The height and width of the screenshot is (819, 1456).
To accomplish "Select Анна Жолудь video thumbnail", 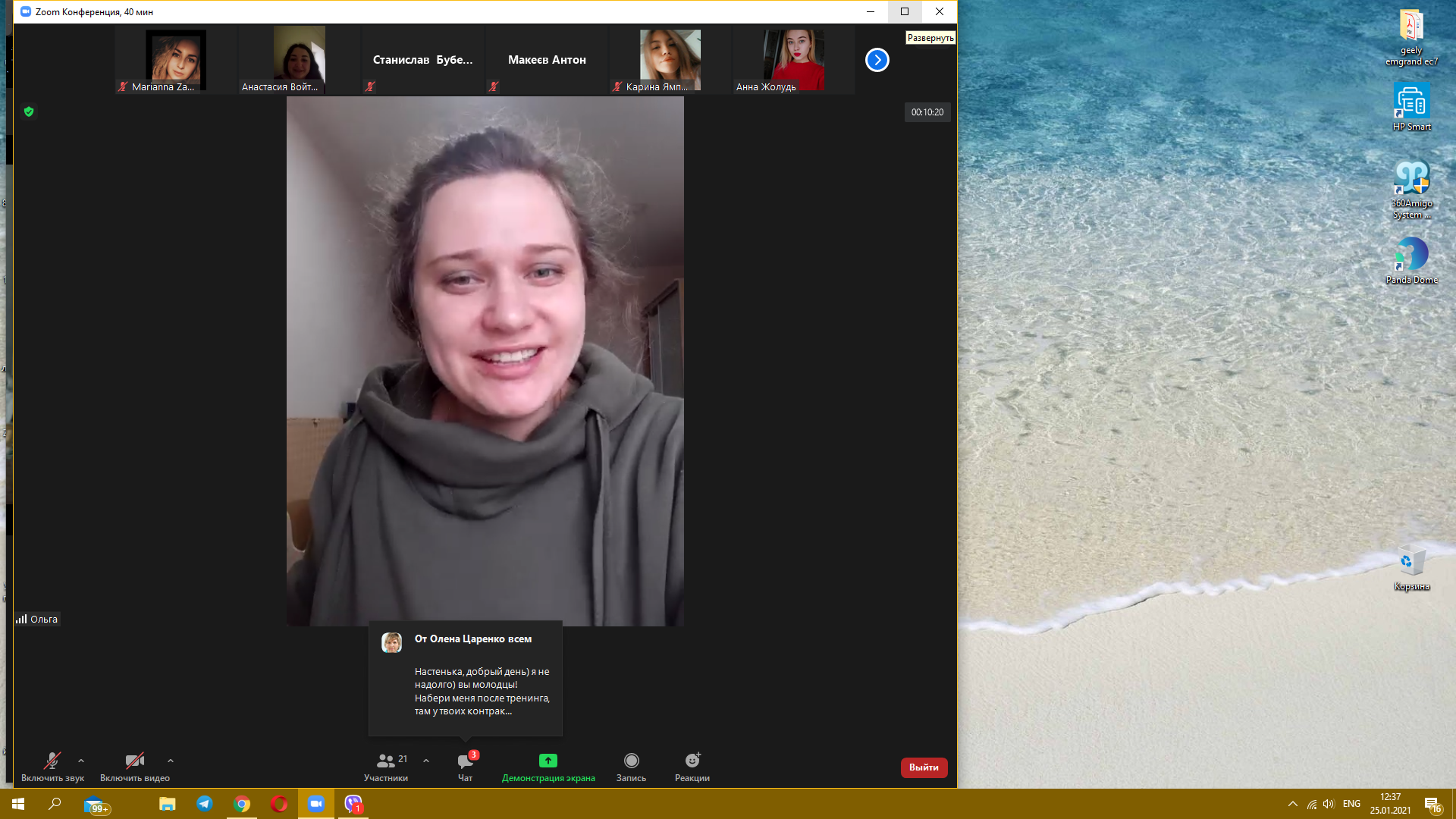I will coord(793,60).
